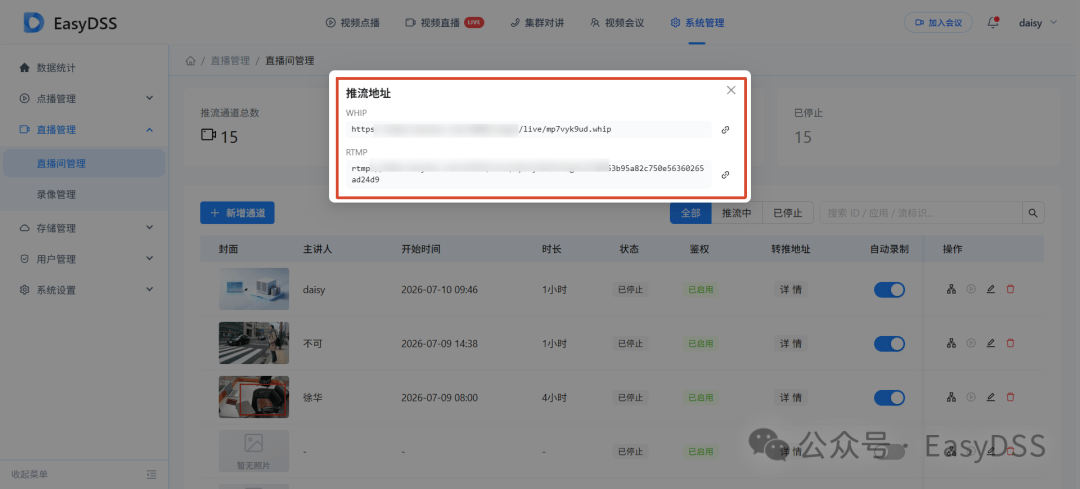Edit the 不可 channel row
Screen dimensions: 1080x489
[x=990, y=343]
